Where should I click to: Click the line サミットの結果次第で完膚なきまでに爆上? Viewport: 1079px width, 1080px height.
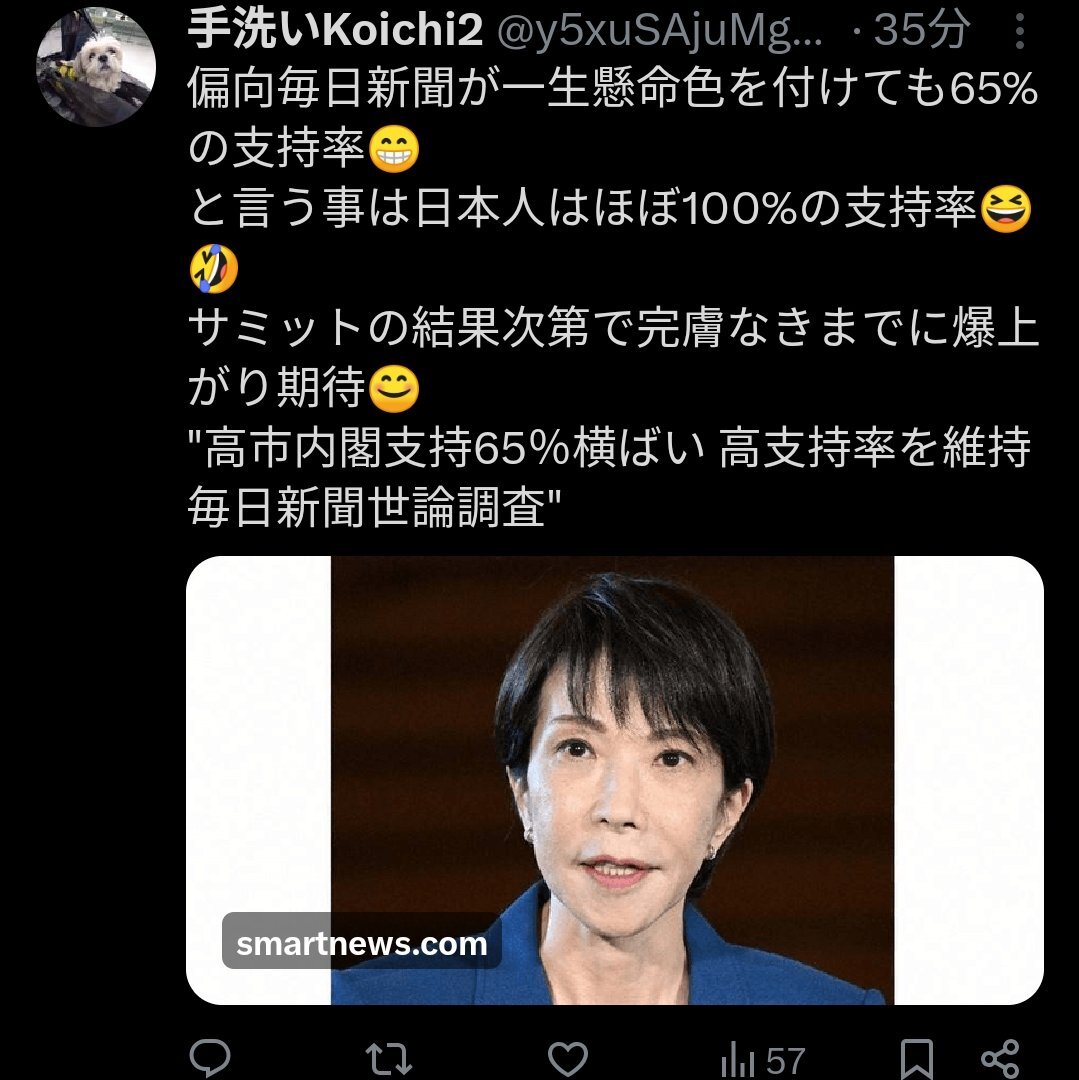coord(613,328)
